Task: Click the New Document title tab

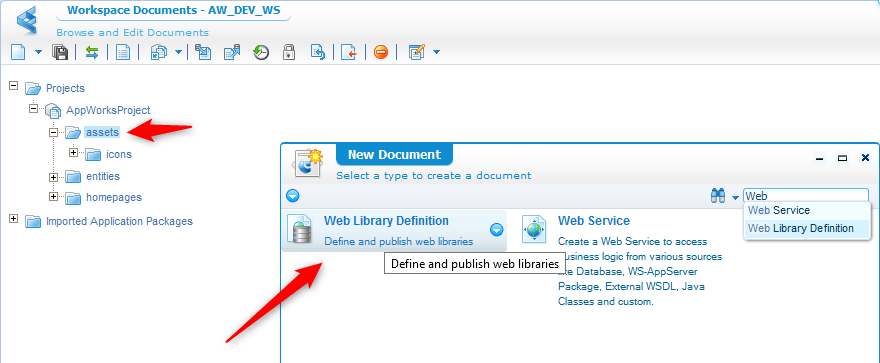Action: (394, 155)
